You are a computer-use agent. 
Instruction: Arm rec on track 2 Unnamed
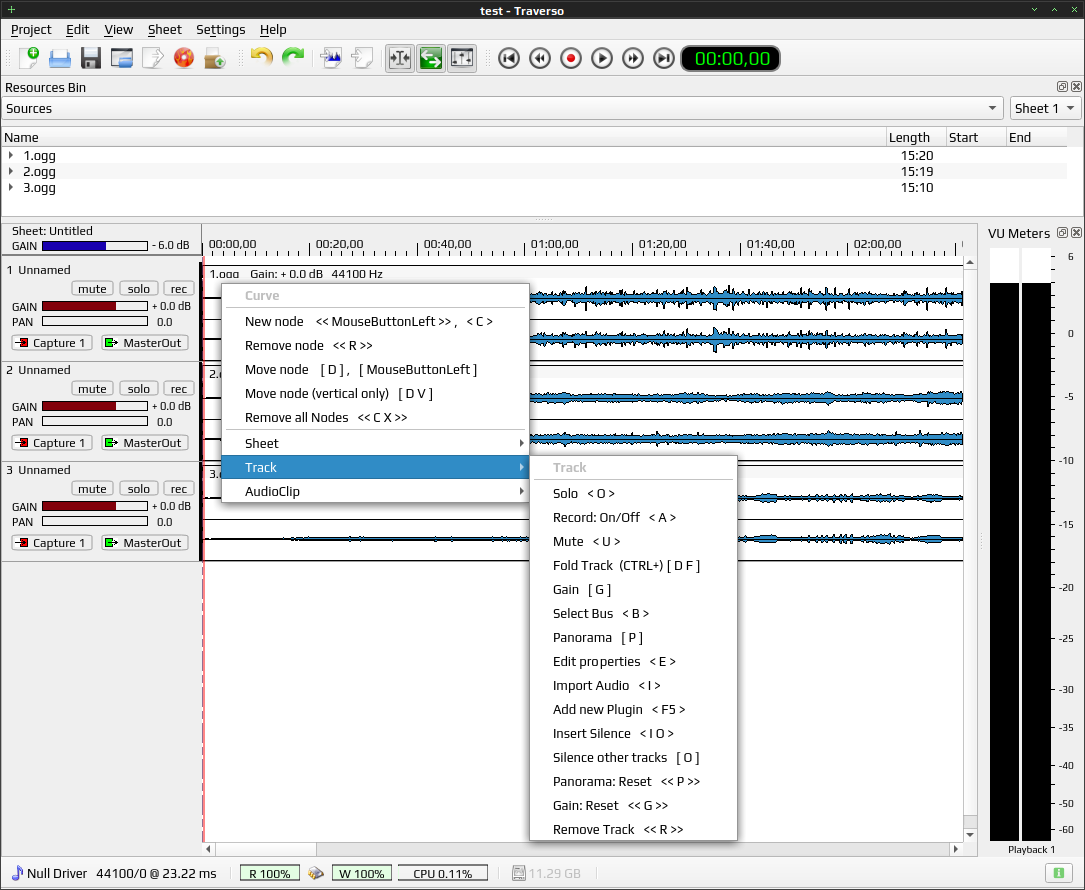[179, 389]
